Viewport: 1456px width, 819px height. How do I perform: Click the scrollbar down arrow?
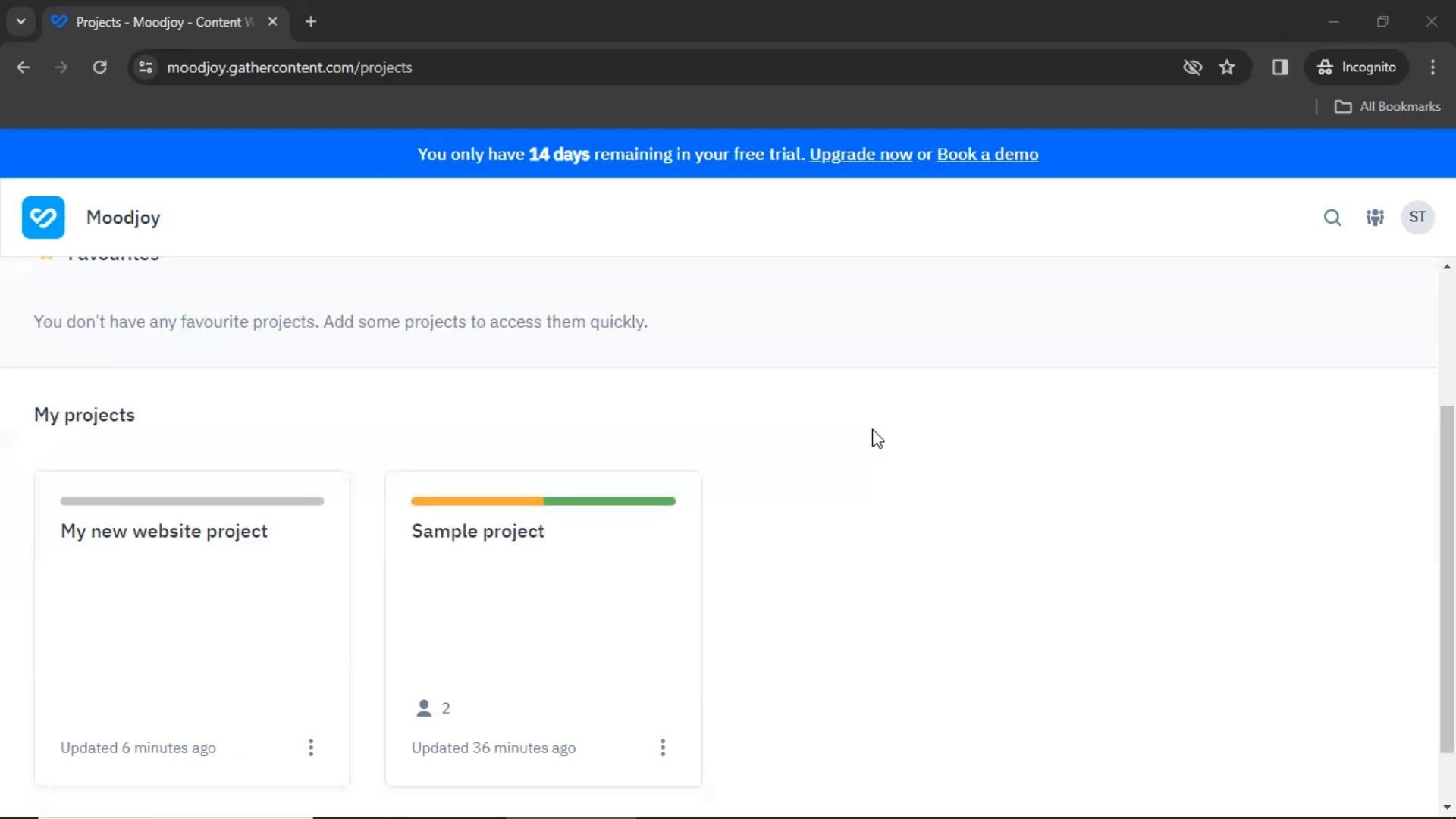1447,807
